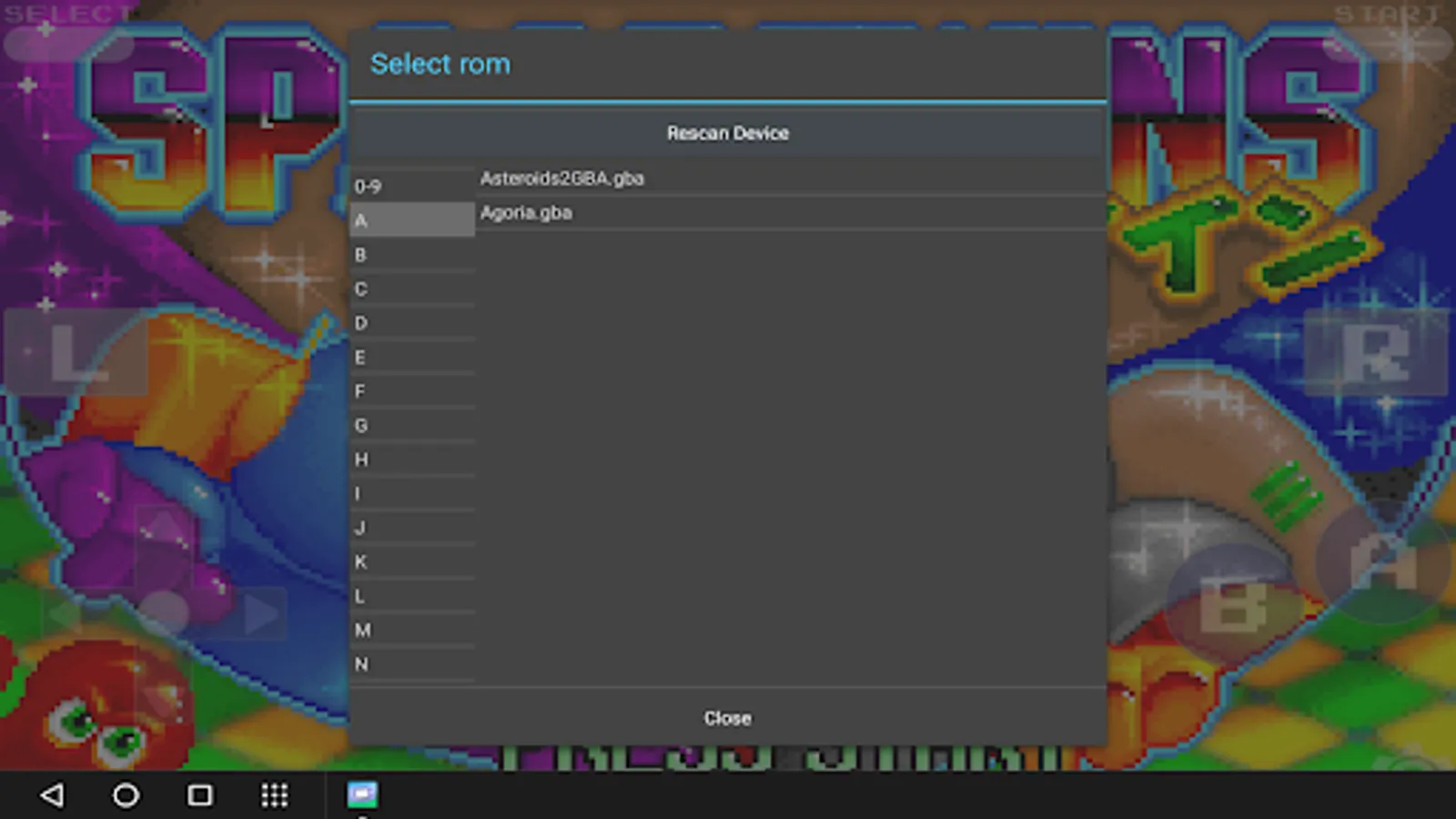
Task: Choose letter F in index list
Action: [412, 391]
